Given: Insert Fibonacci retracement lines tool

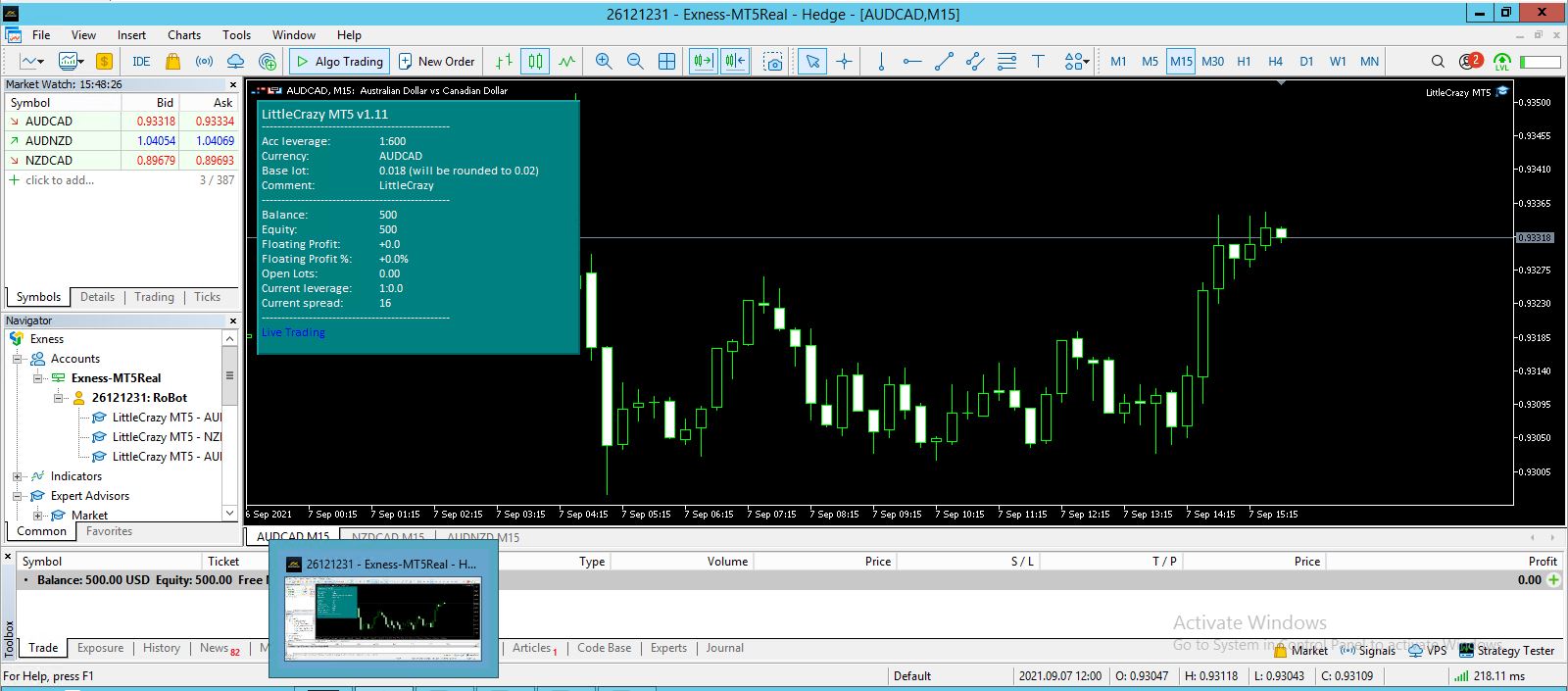Looking at the screenshot, I should [1006, 61].
